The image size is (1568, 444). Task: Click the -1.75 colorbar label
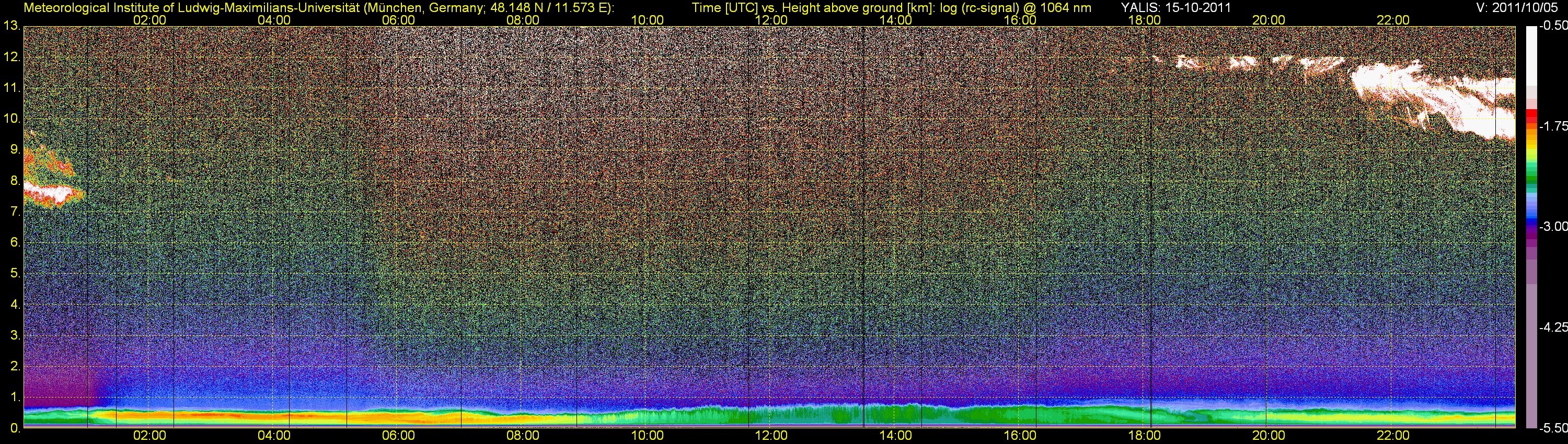[x=1553, y=126]
